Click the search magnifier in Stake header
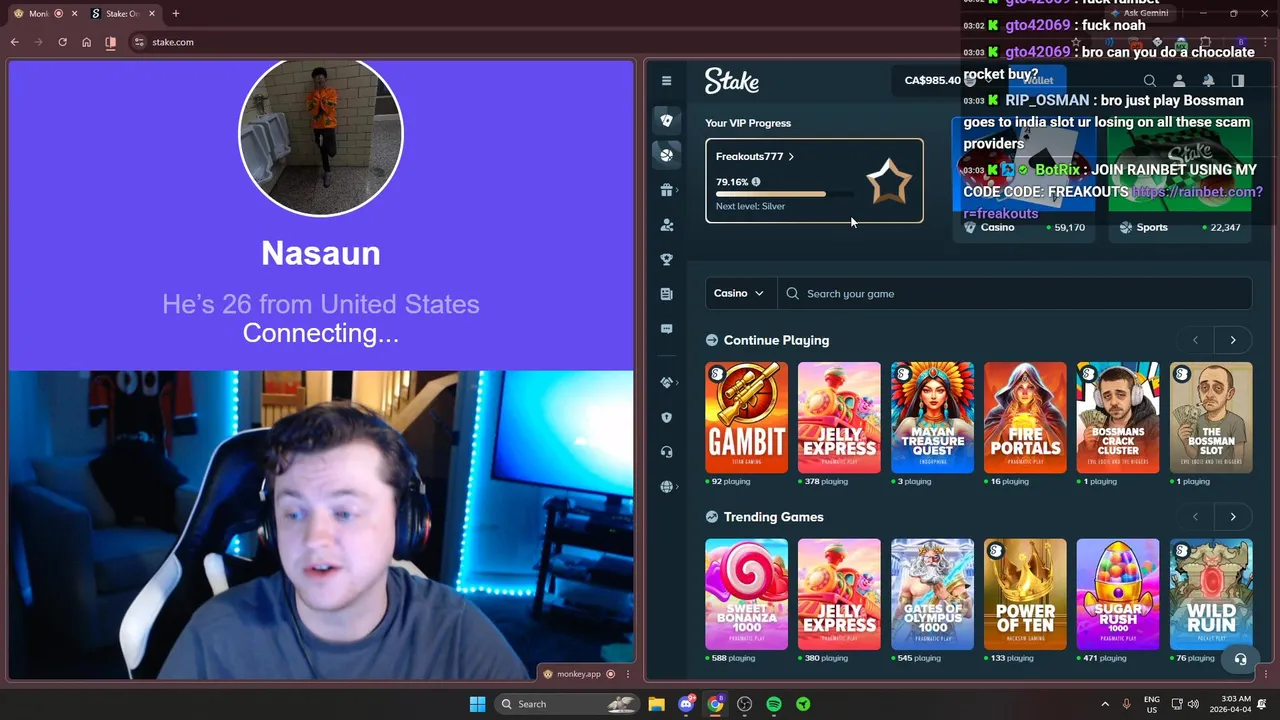 (x=1150, y=81)
